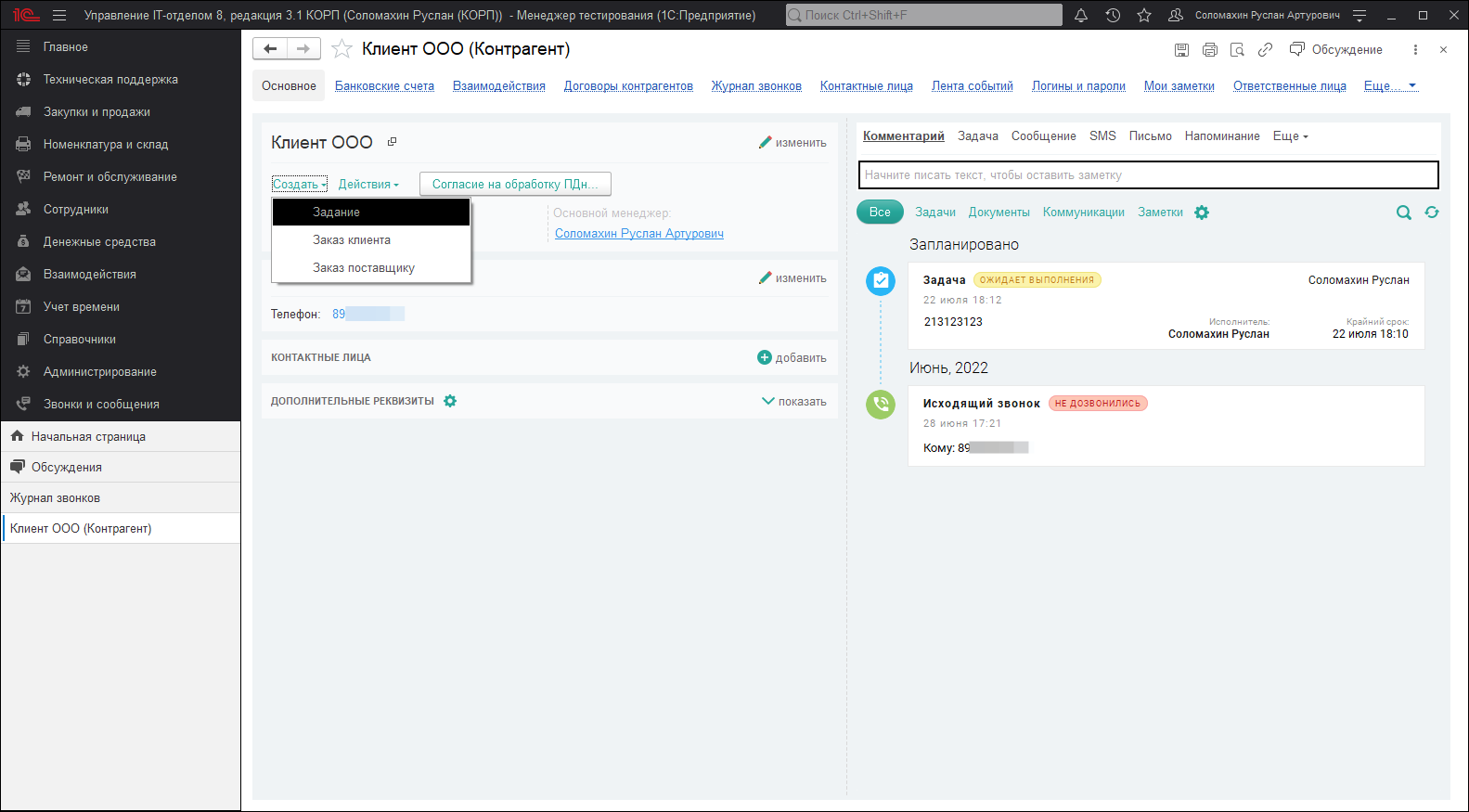
Task: Select Заказ клиента from the create menu
Action: click(352, 240)
